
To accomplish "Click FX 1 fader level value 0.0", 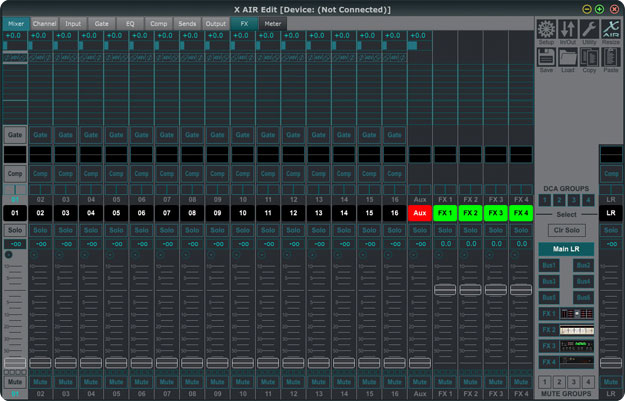I will pos(445,244).
